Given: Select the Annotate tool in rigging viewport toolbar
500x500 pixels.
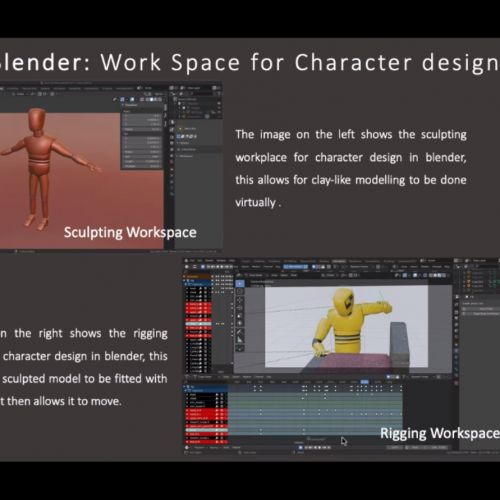Looking at the screenshot, I should tap(240, 331).
